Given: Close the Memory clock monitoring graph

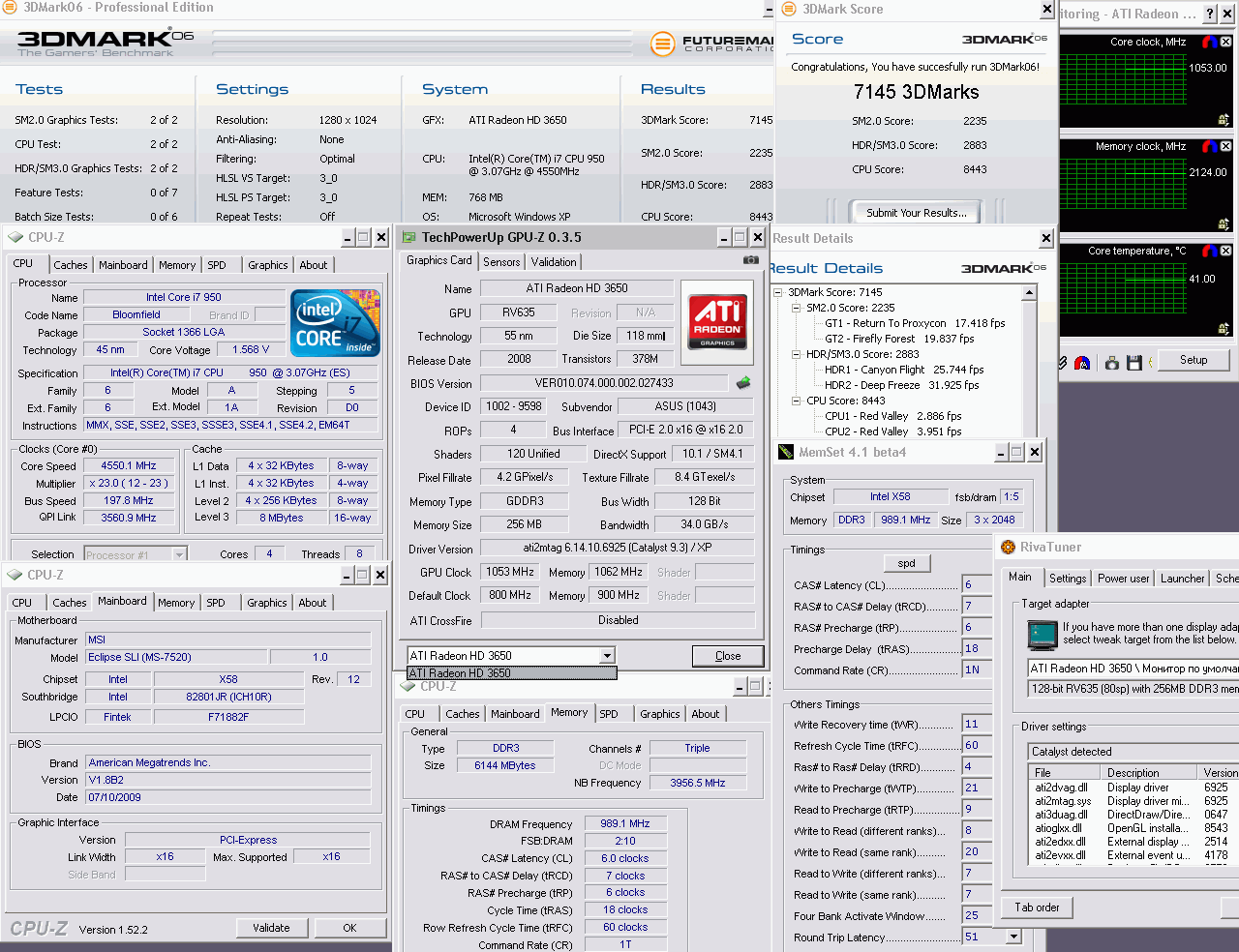Looking at the screenshot, I should (1225, 146).
